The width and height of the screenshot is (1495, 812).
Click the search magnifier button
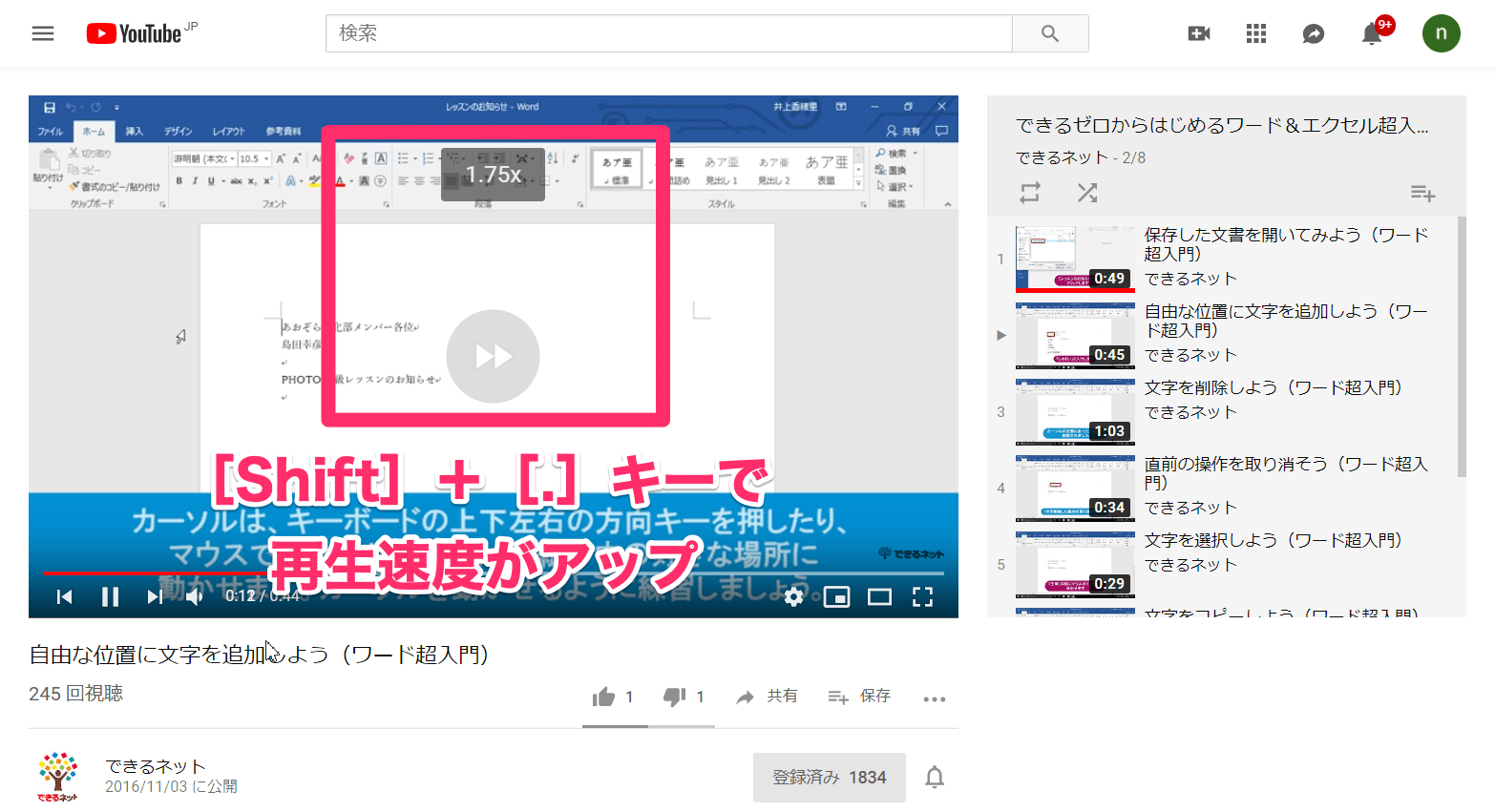(1050, 33)
